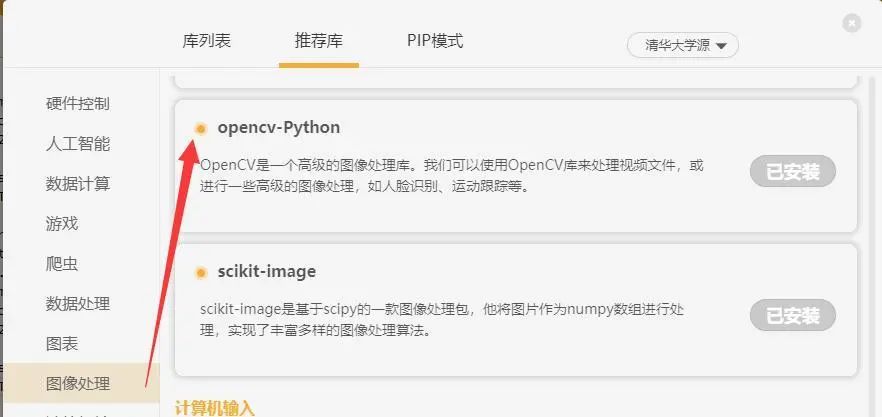The image size is (882, 417).
Task: Select the 推荐库 tab
Action: [x=318, y=41]
